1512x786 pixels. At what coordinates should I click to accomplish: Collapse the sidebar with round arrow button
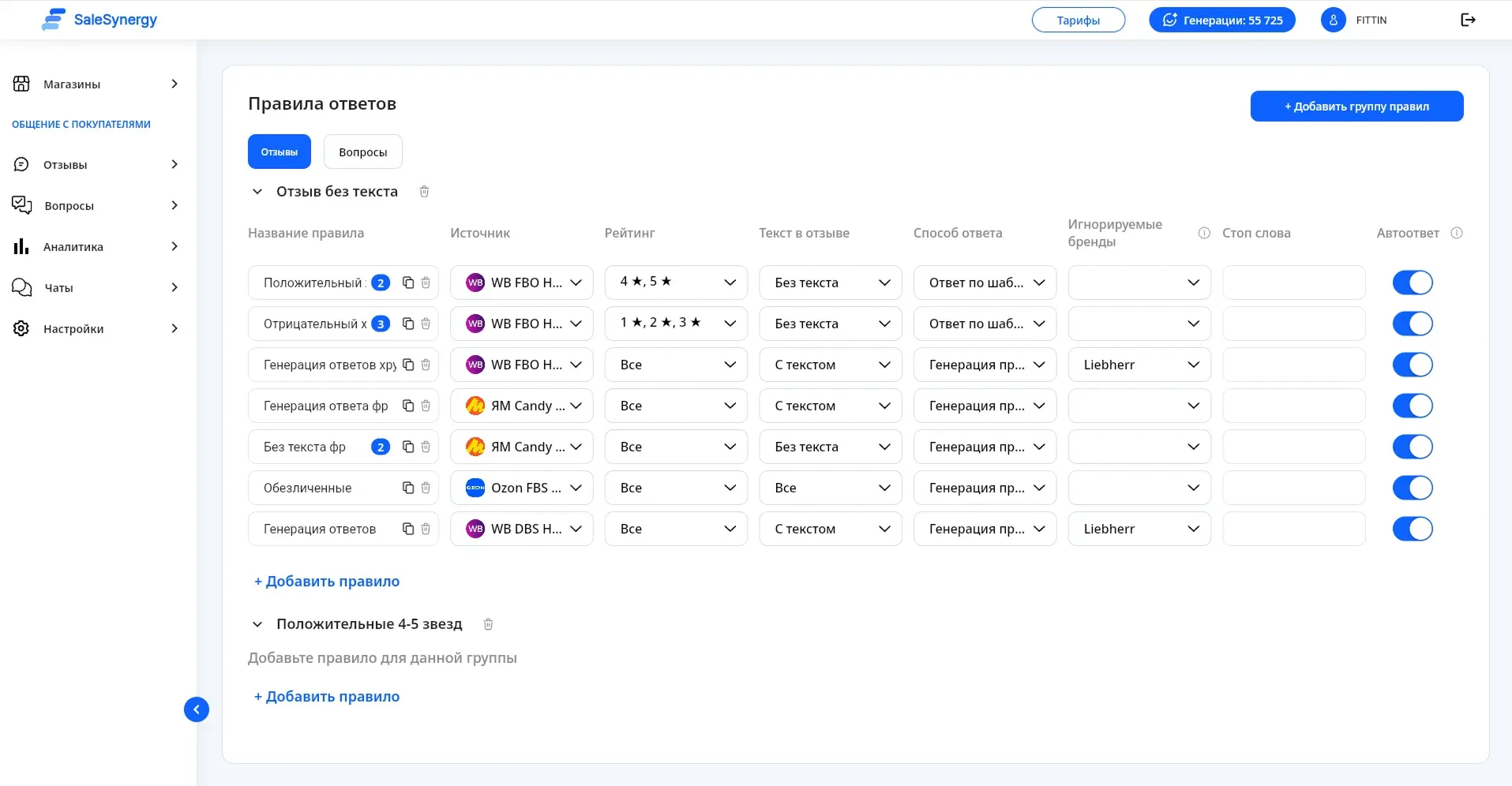coord(197,709)
